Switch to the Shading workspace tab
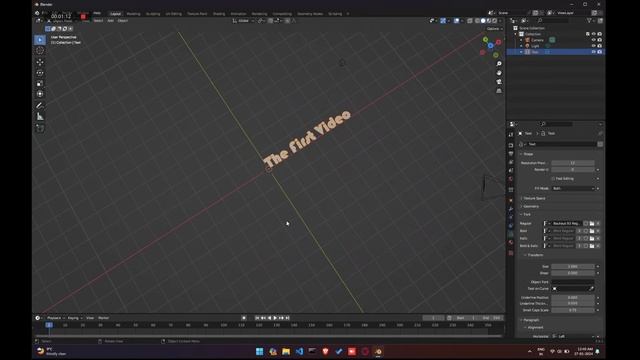Image resolution: width=640 pixels, height=360 pixels. tap(219, 13)
